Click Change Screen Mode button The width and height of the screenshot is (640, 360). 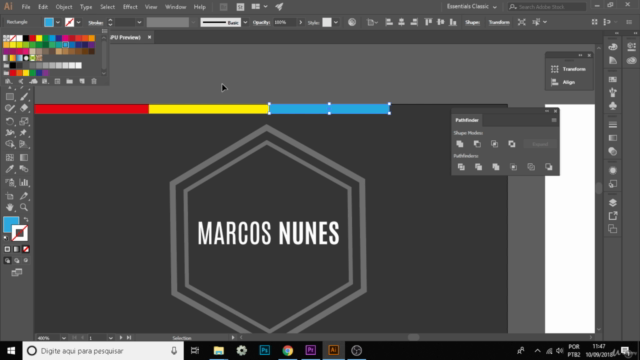pyautogui.click(x=17, y=272)
